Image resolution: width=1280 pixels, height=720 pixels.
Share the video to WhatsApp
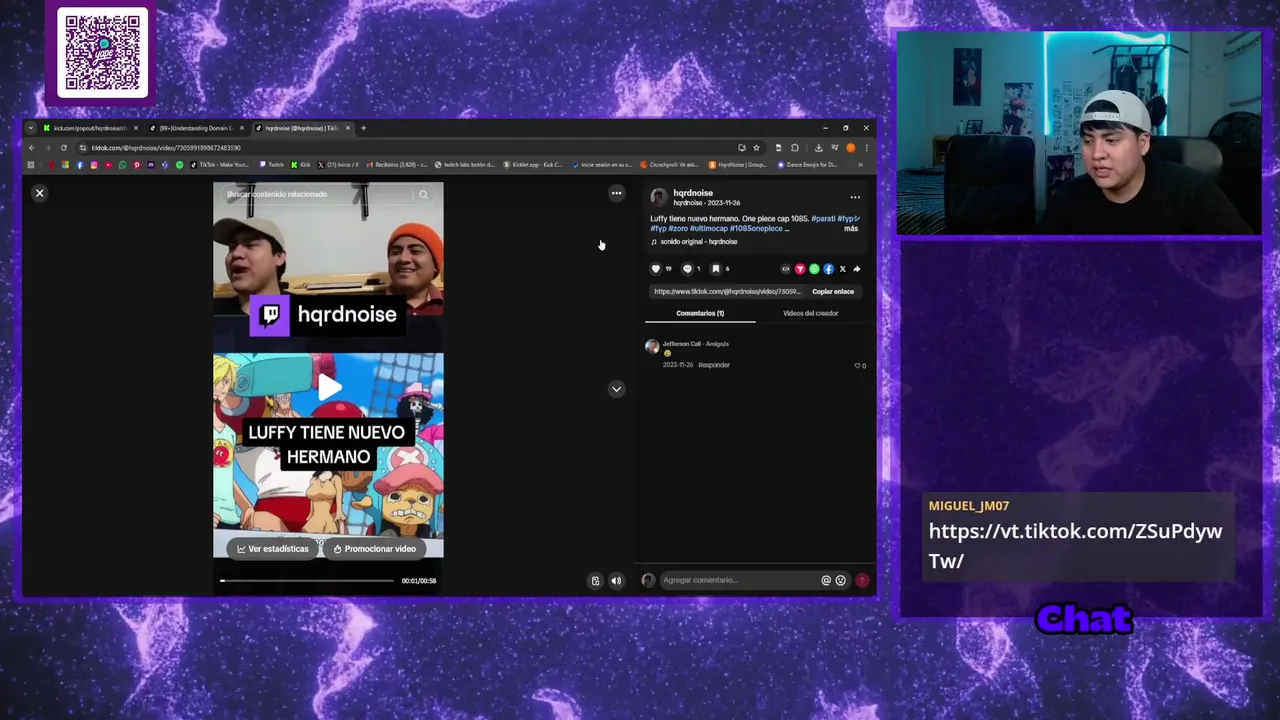814,268
